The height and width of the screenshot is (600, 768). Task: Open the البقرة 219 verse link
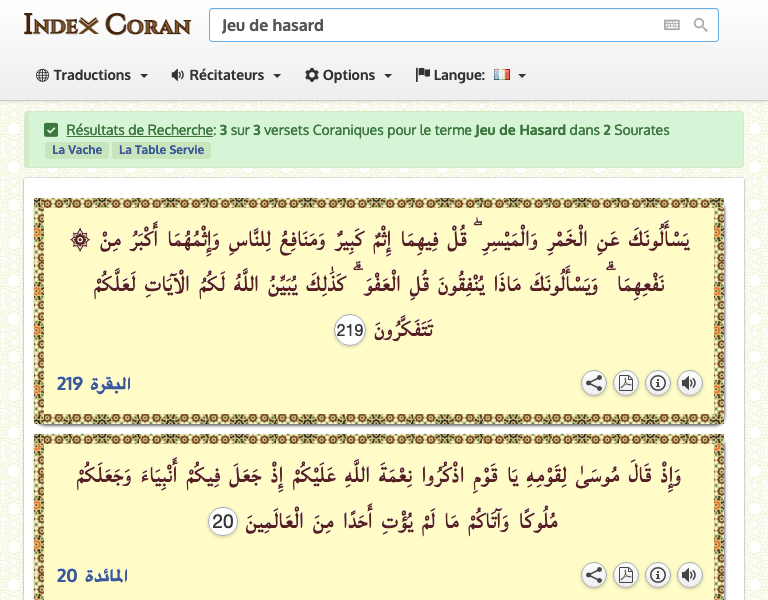[94, 384]
